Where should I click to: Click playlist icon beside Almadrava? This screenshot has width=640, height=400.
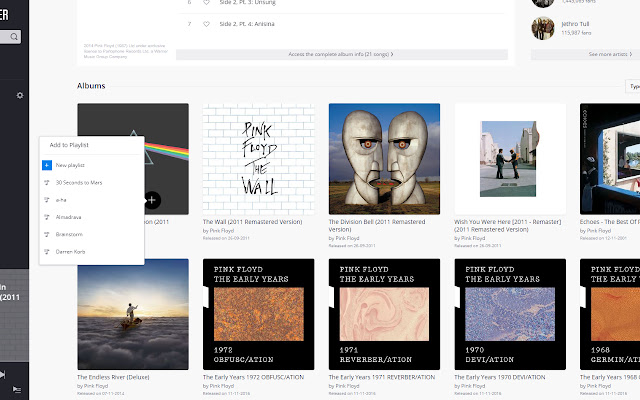[47, 217]
